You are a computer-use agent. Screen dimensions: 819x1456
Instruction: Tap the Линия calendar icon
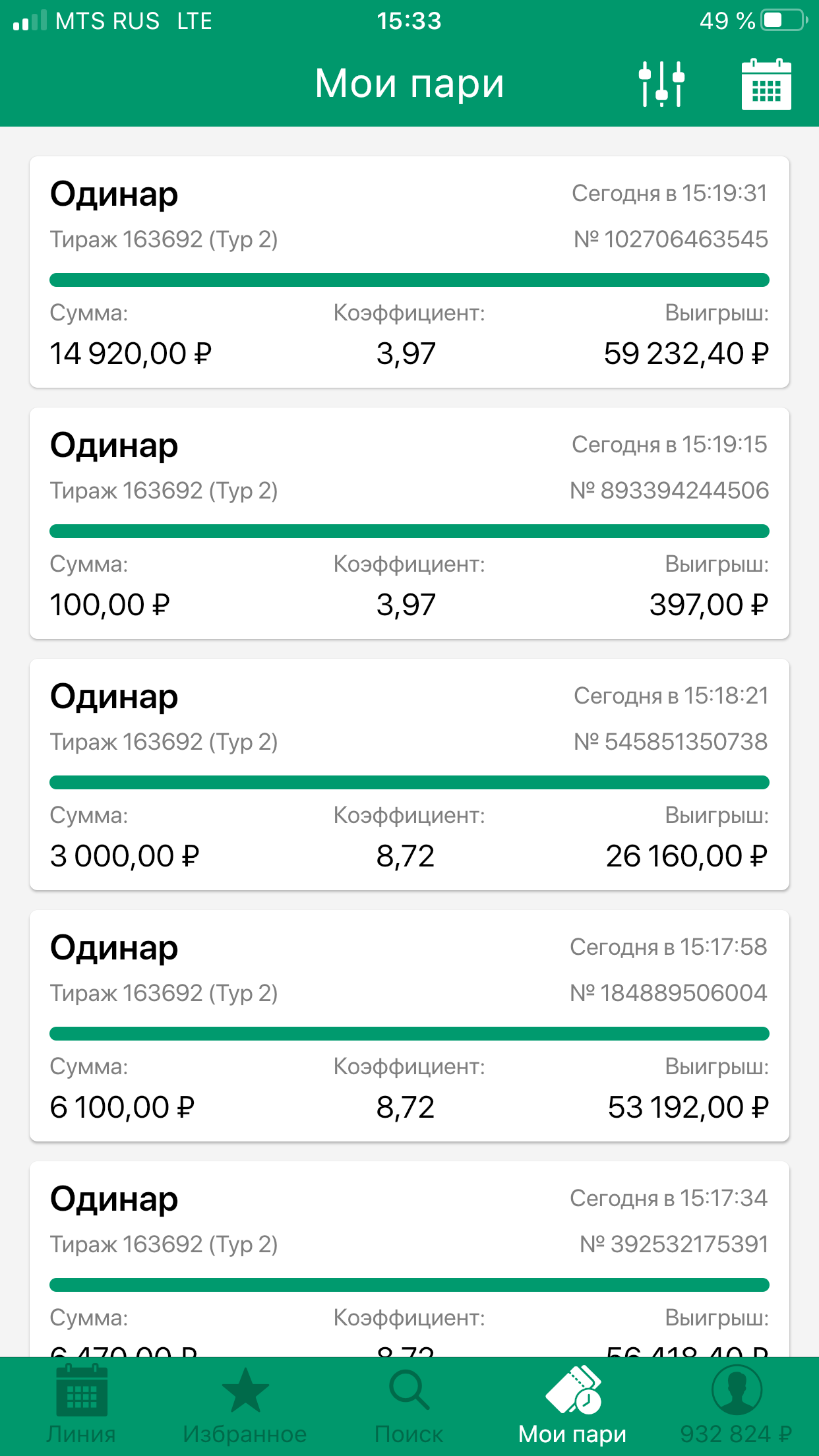[x=81, y=1390]
